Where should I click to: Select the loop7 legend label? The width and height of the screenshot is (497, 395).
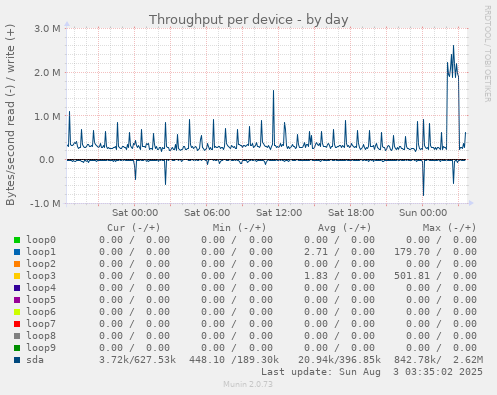pyautogui.click(x=41, y=324)
